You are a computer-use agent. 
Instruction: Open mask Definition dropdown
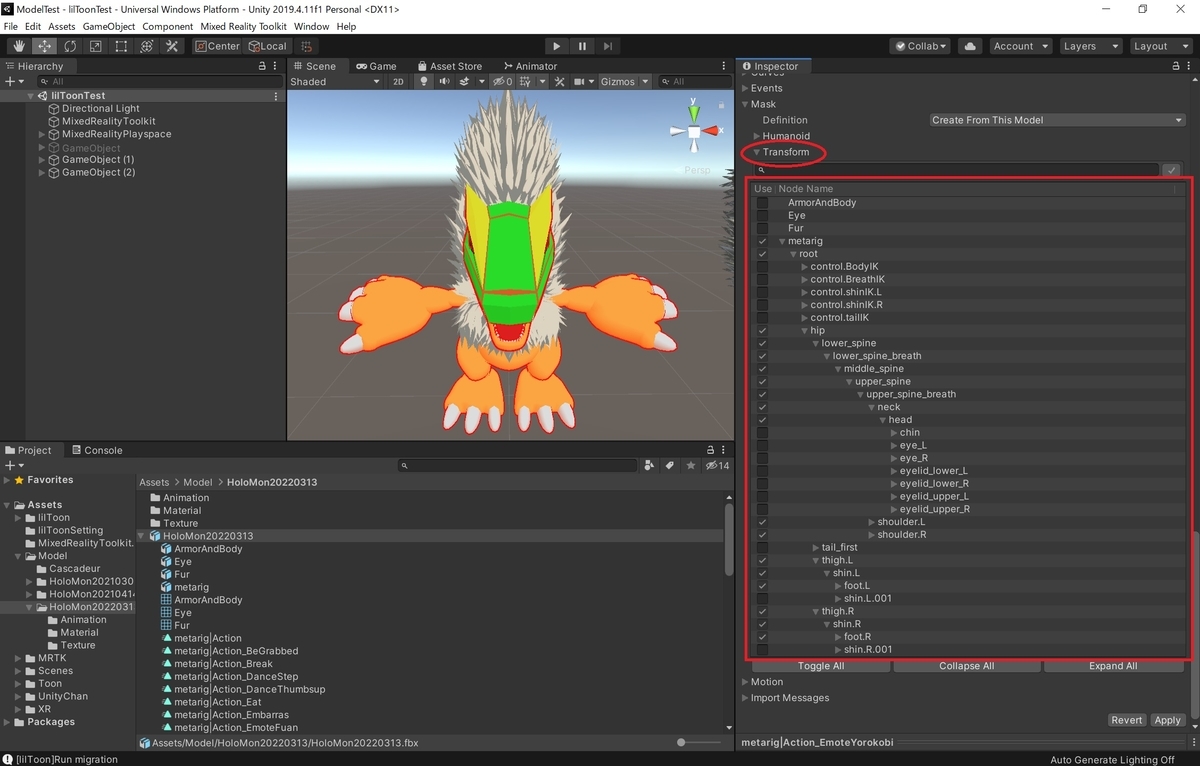[1057, 120]
